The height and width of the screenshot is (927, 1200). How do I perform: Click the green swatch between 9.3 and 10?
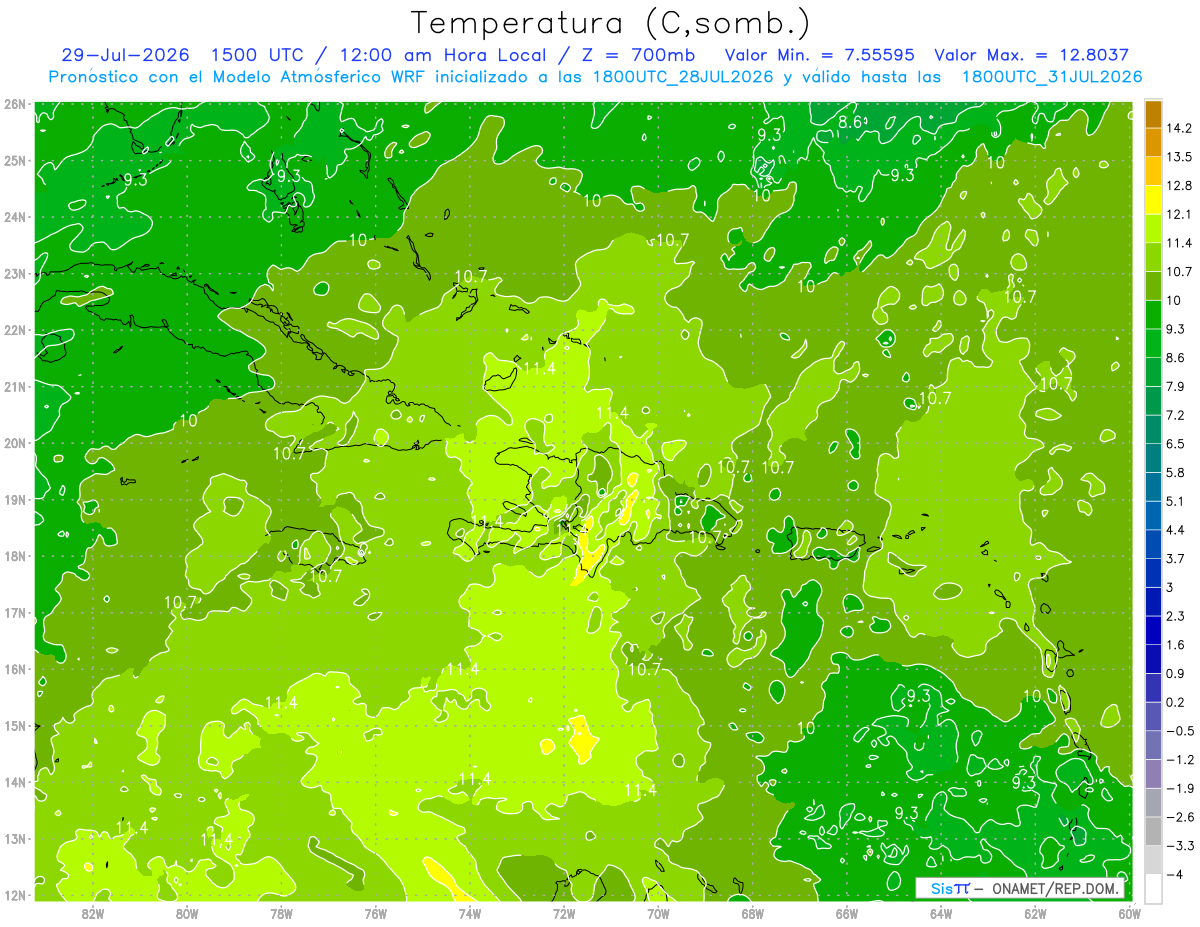coord(1153,315)
